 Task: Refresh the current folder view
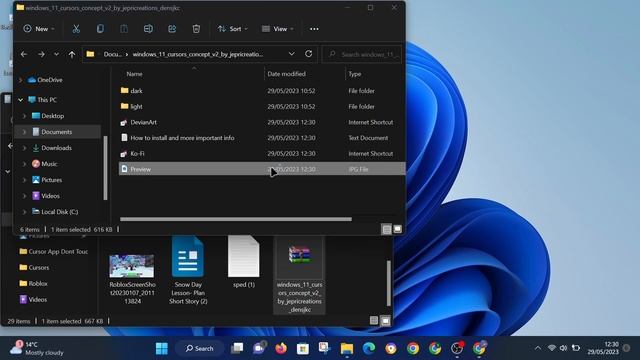tap(309, 54)
